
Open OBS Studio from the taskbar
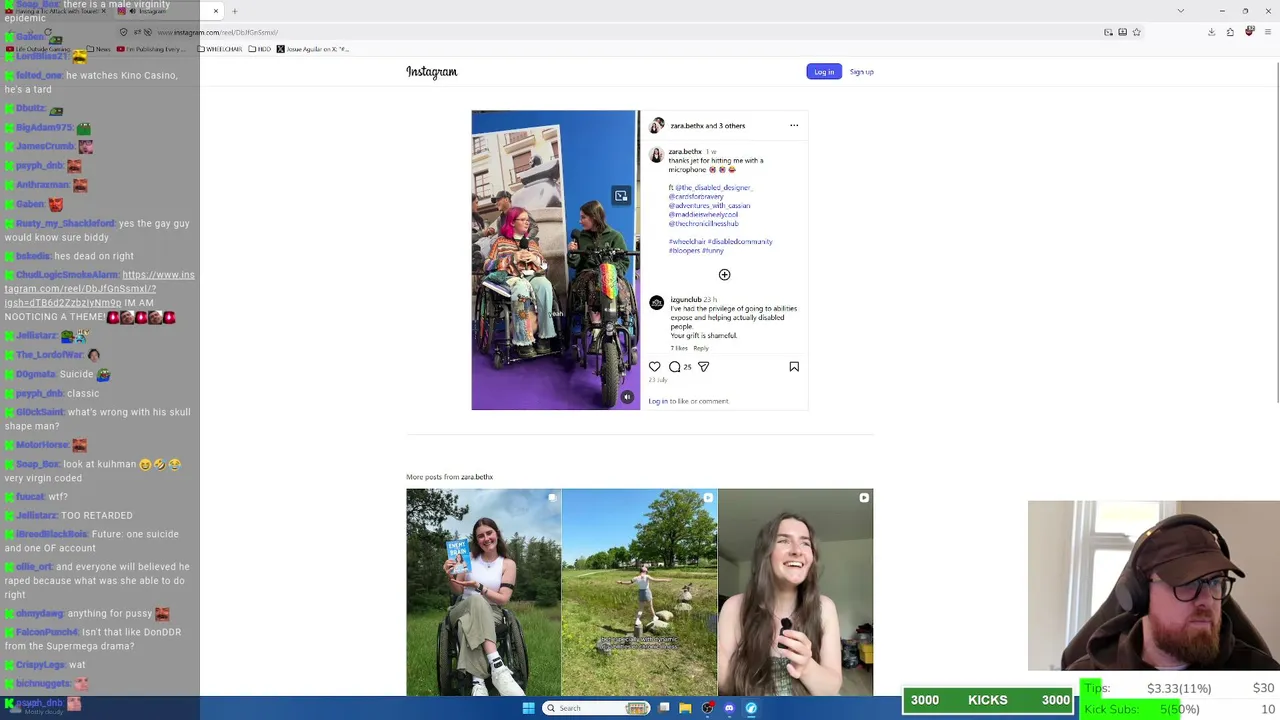pos(707,708)
